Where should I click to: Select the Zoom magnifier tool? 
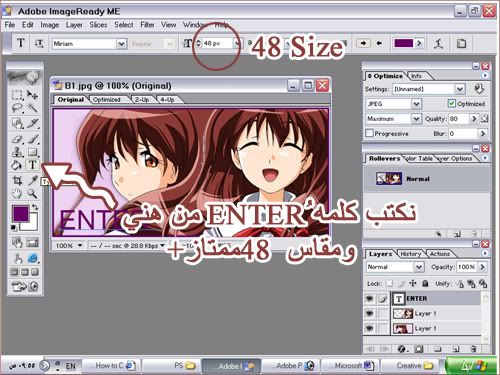(32, 193)
